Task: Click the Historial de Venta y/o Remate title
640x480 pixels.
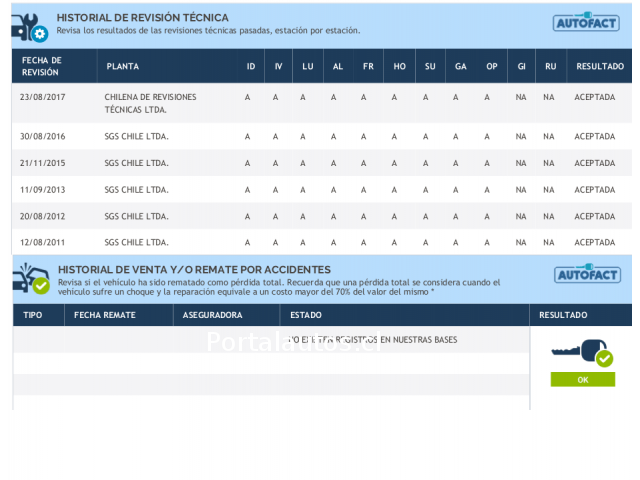Action: [194, 269]
